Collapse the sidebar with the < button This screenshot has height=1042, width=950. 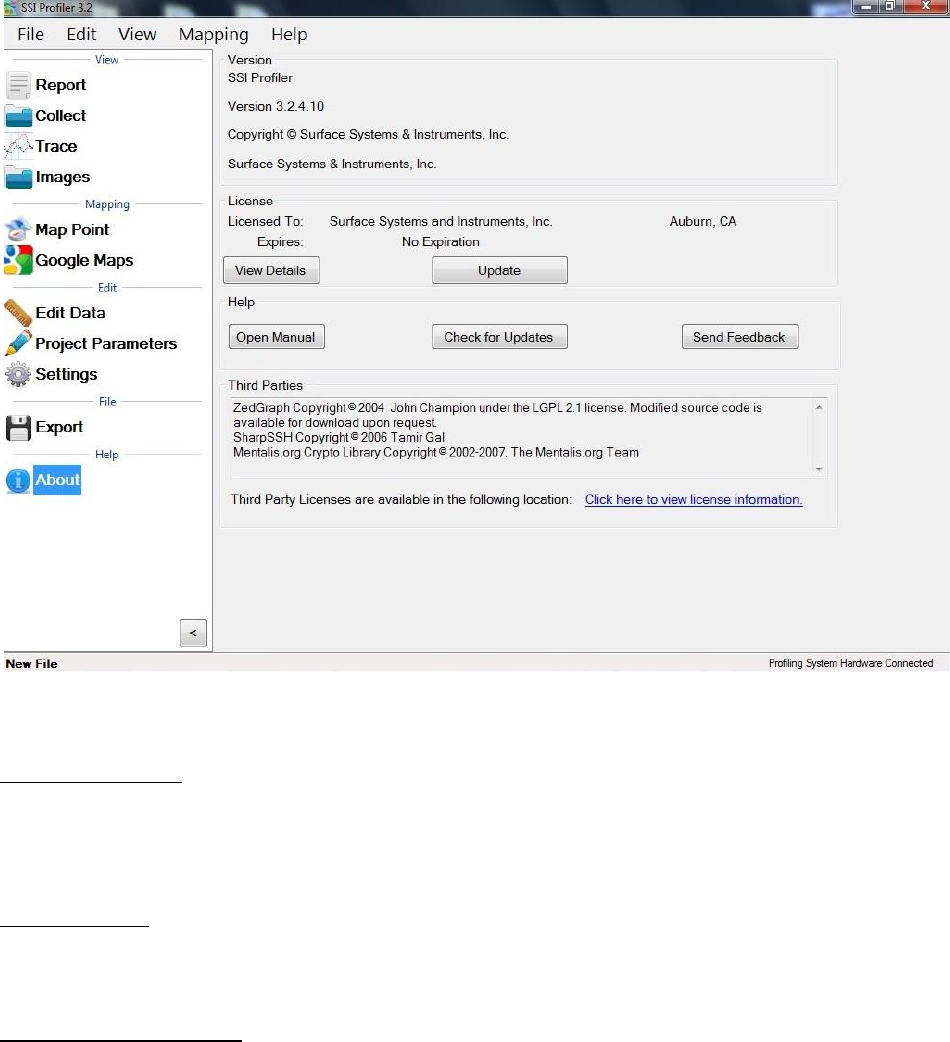pyautogui.click(x=193, y=633)
